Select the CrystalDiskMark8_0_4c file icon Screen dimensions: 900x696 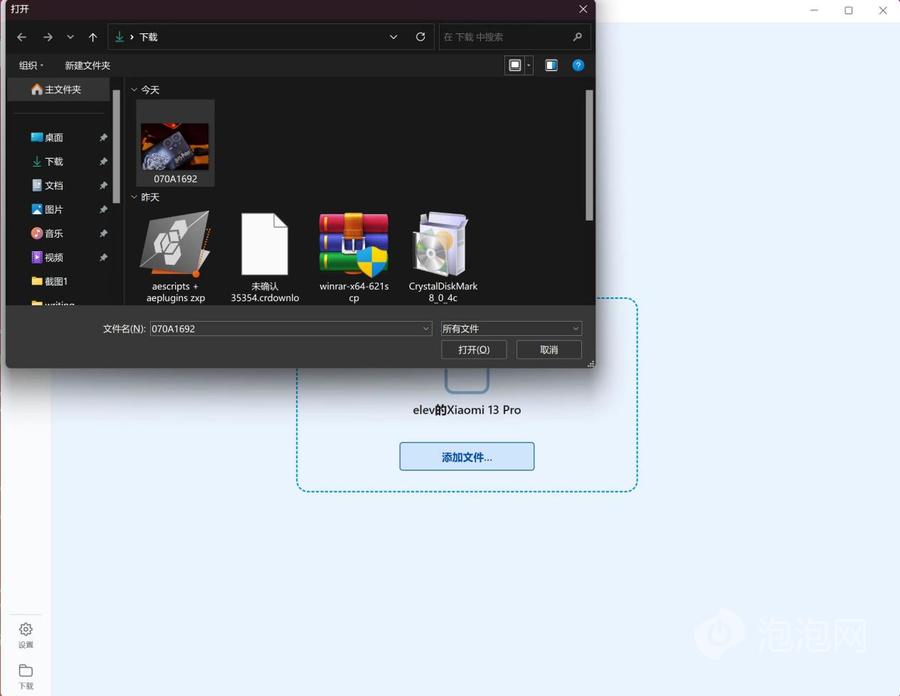point(442,245)
